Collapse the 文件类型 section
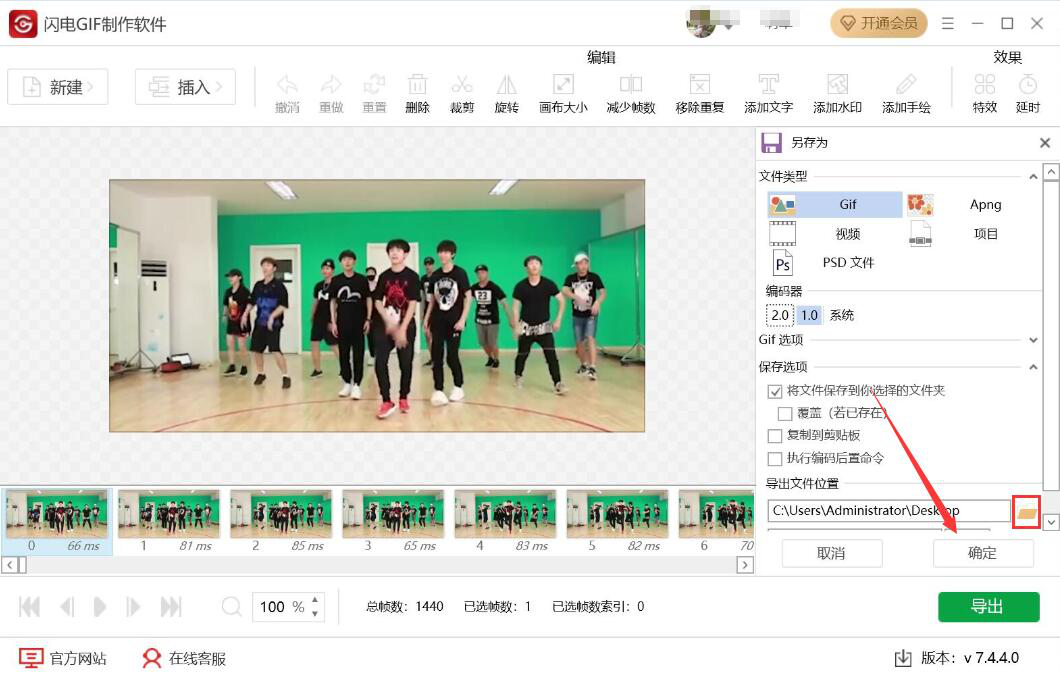Image resolution: width=1060 pixels, height=673 pixels. (1033, 177)
